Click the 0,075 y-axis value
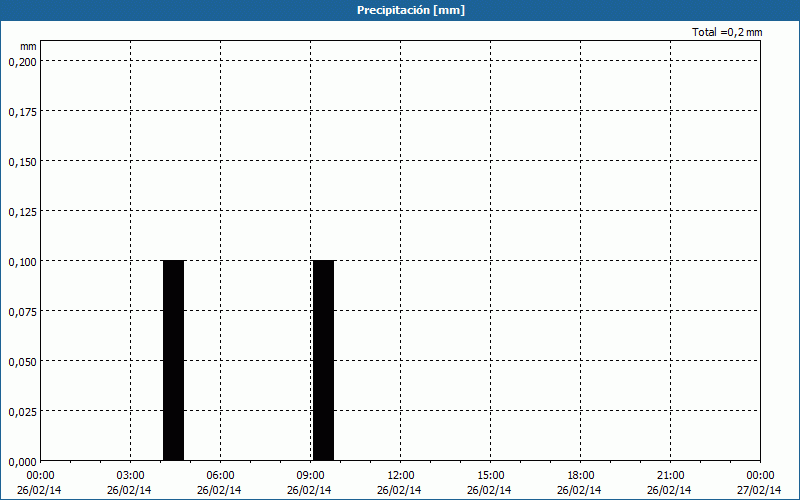The height and width of the screenshot is (500, 800). tap(22, 312)
